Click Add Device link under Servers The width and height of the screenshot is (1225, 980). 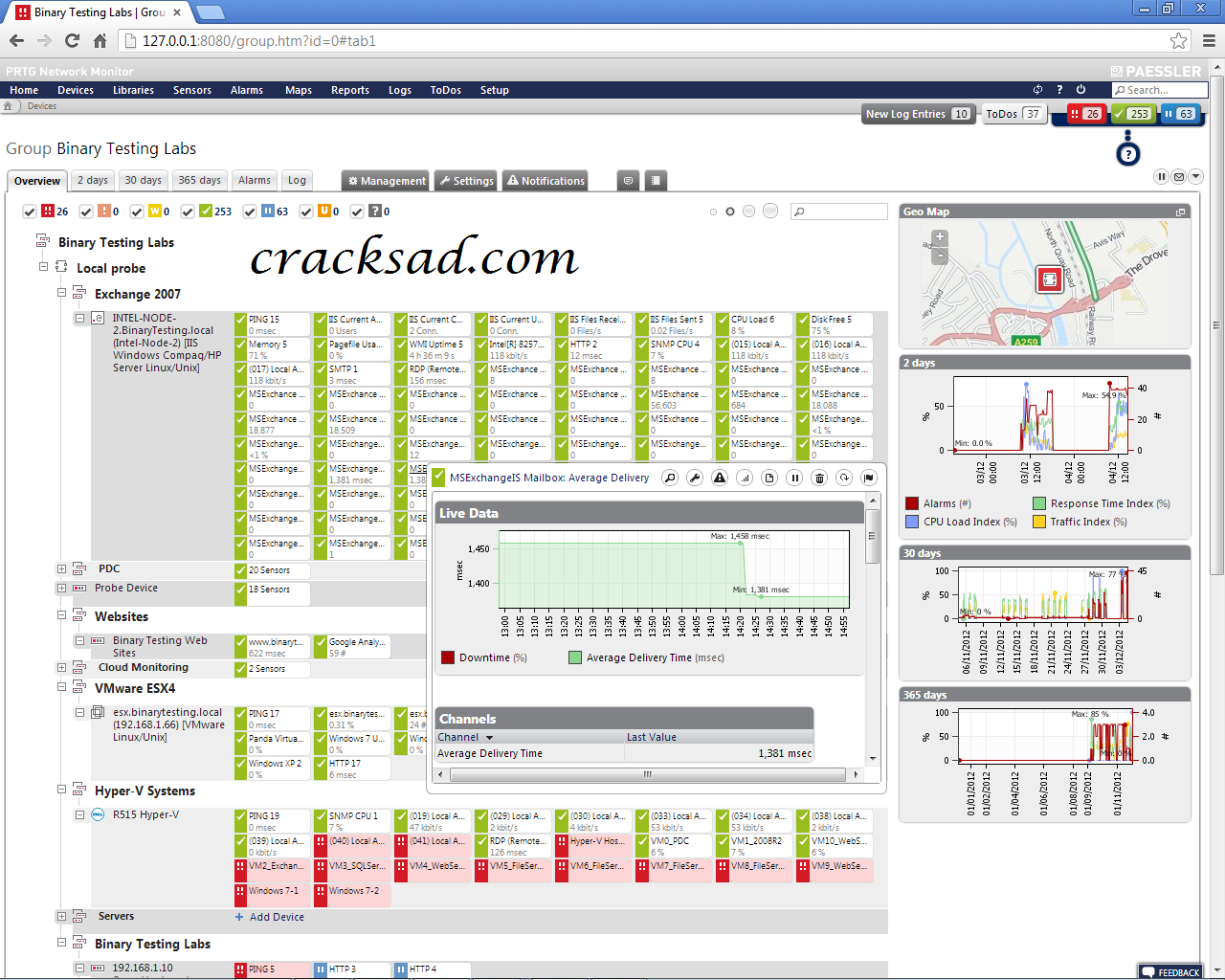pos(269,917)
